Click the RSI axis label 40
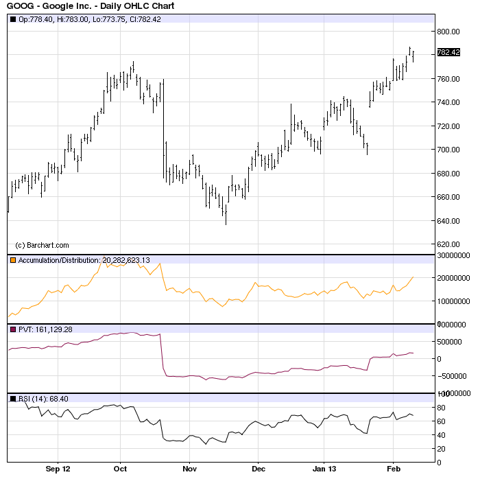 tap(441, 435)
